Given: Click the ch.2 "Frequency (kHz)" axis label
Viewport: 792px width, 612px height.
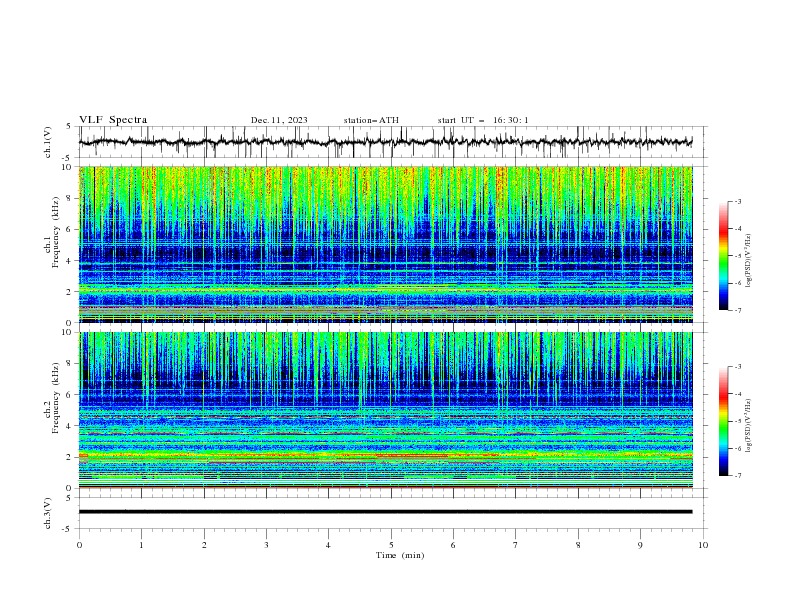Looking at the screenshot, I should [x=56, y=398].
